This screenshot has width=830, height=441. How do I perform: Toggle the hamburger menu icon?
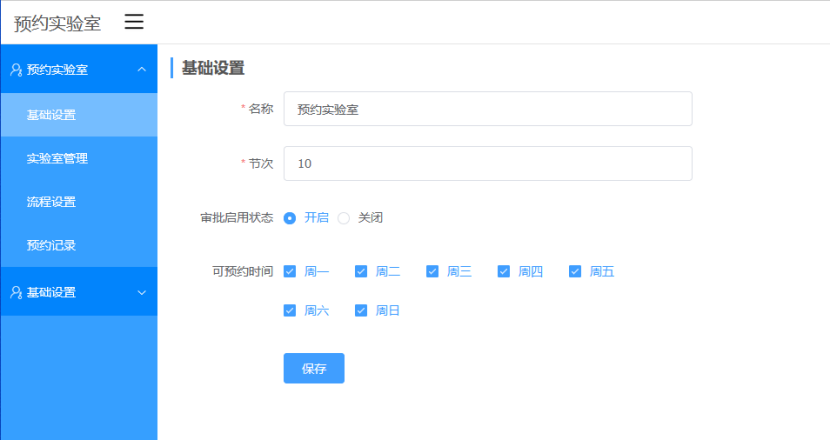(134, 22)
